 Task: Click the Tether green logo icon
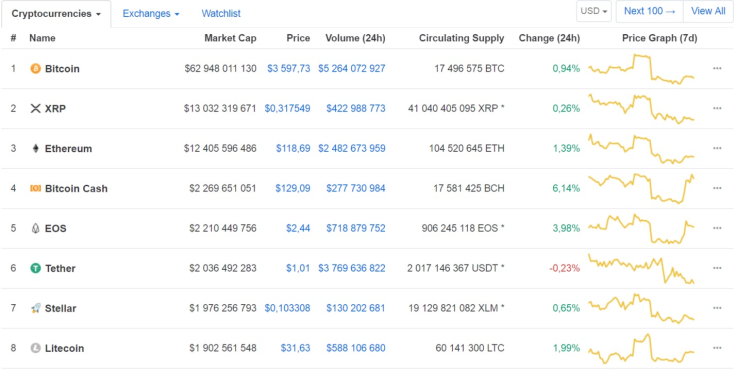[x=35, y=268]
